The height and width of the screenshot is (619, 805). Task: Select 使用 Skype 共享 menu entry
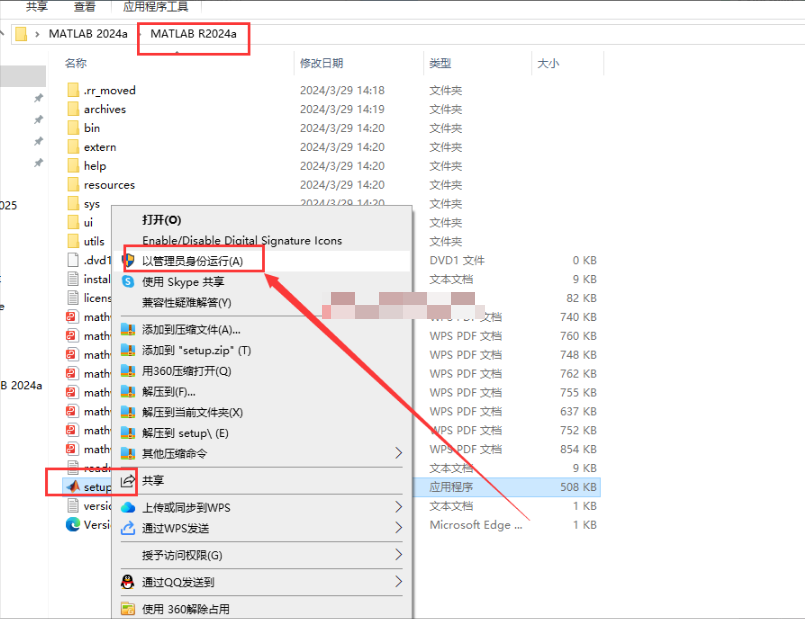point(183,282)
